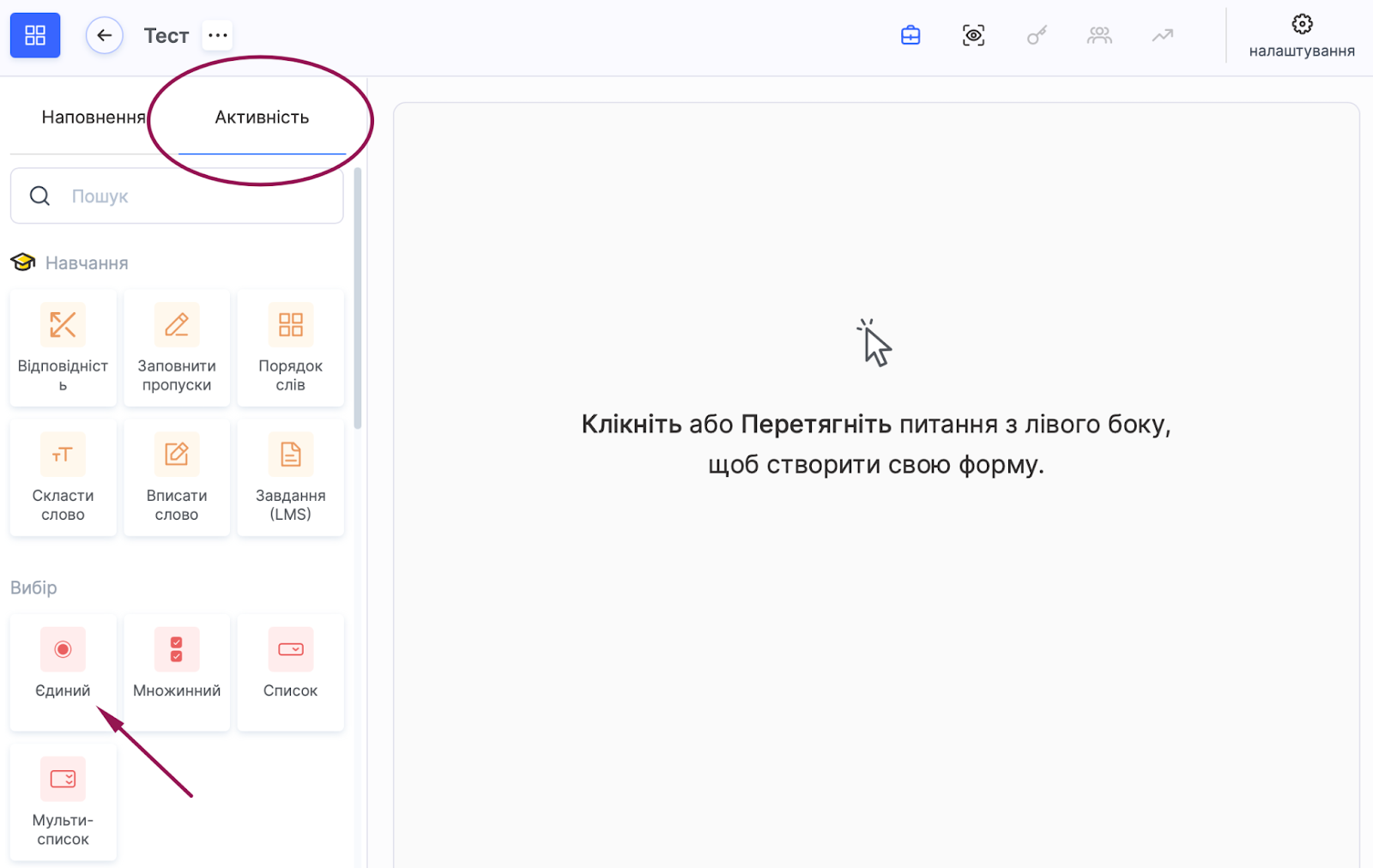Add an Єдиний single-choice question

point(63,671)
